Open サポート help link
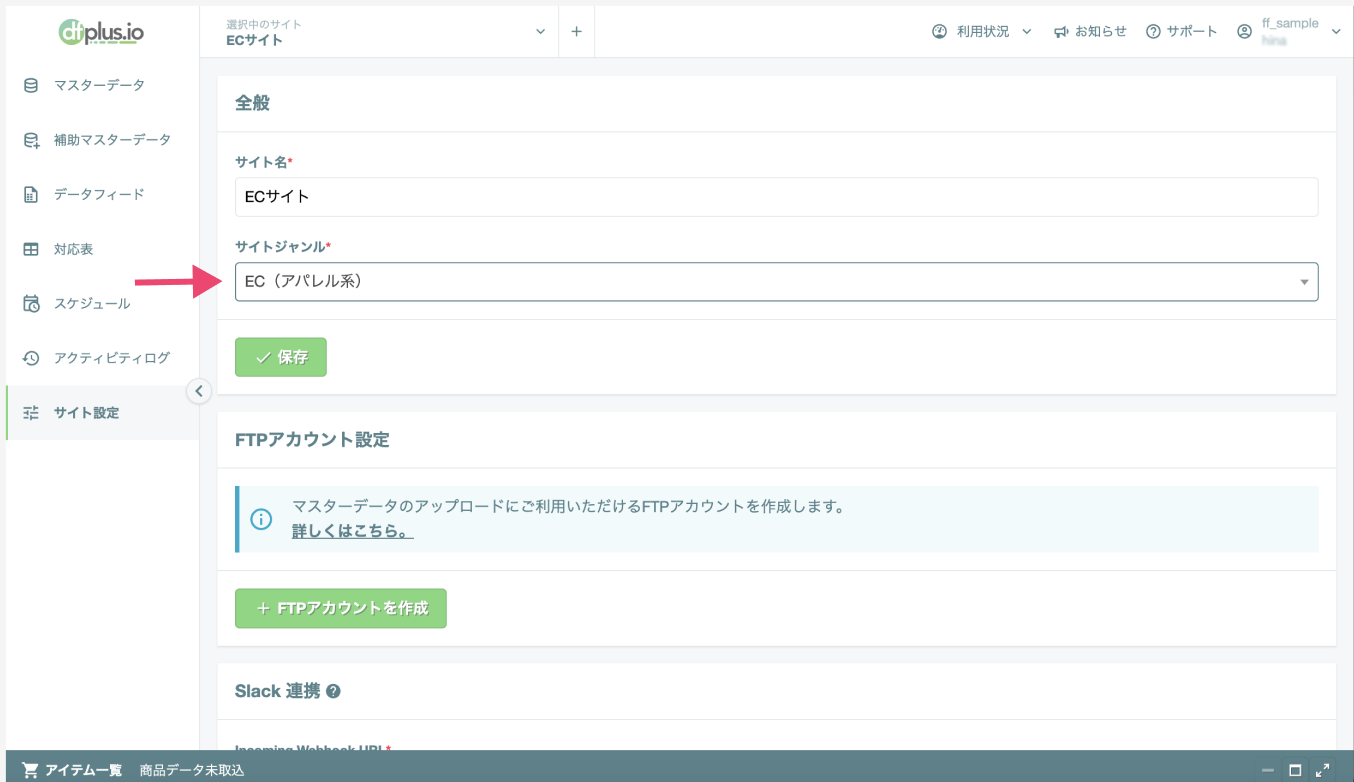The image size is (1354, 782). coord(1181,32)
